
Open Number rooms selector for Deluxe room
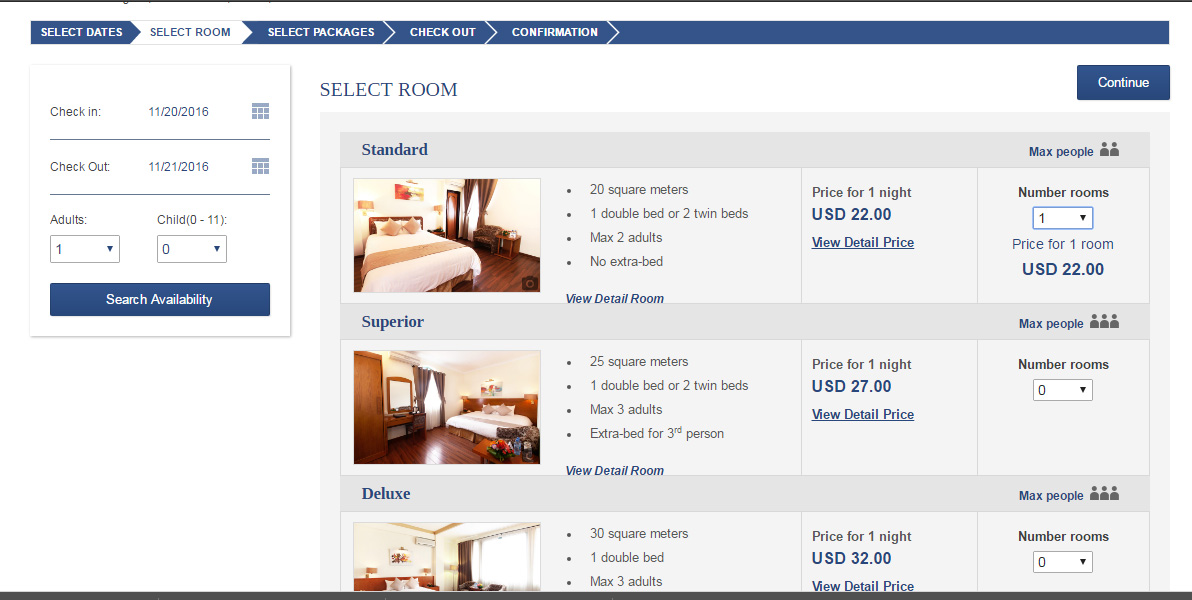point(1062,561)
